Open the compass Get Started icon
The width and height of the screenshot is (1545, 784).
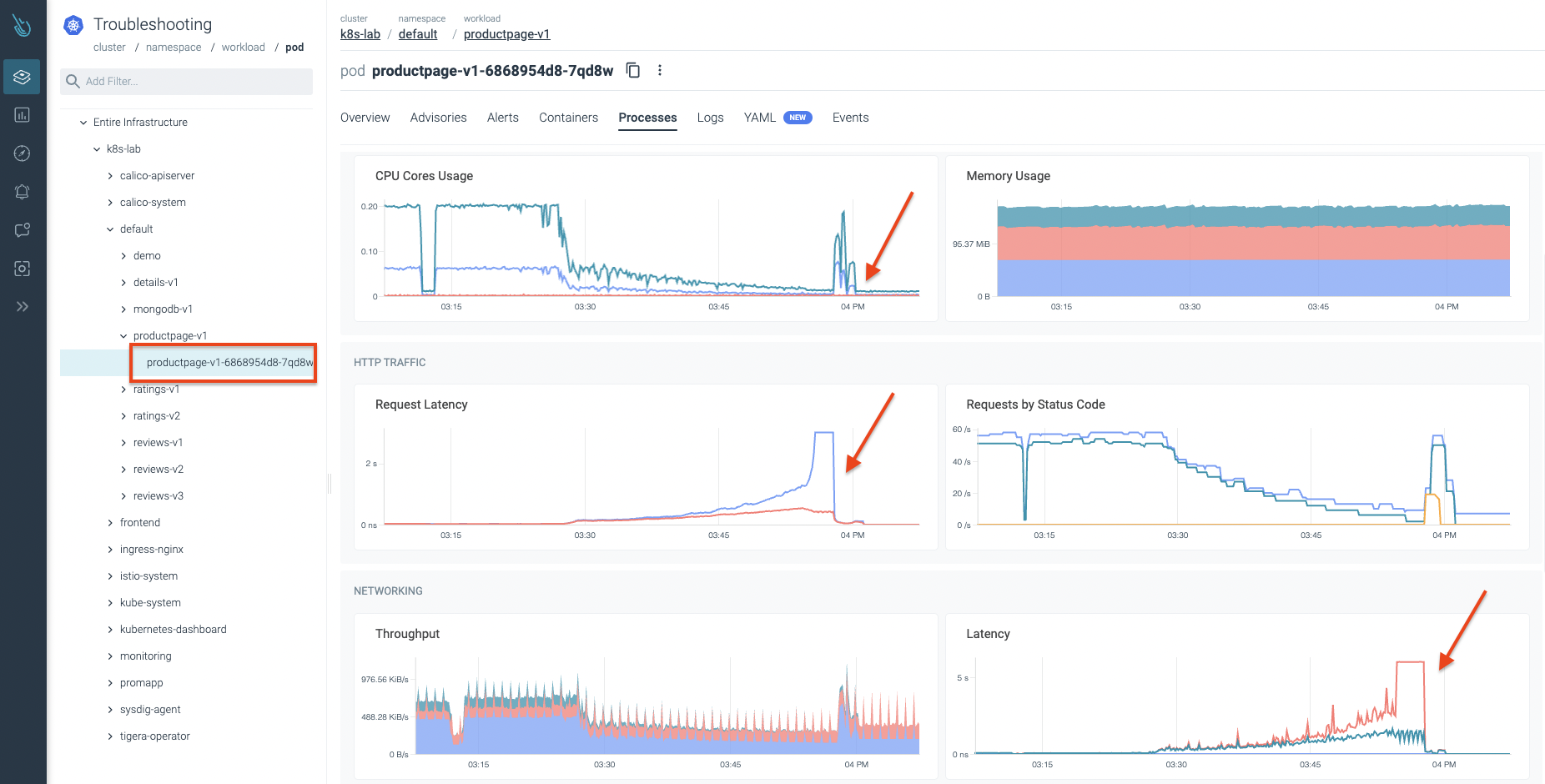pos(23,153)
